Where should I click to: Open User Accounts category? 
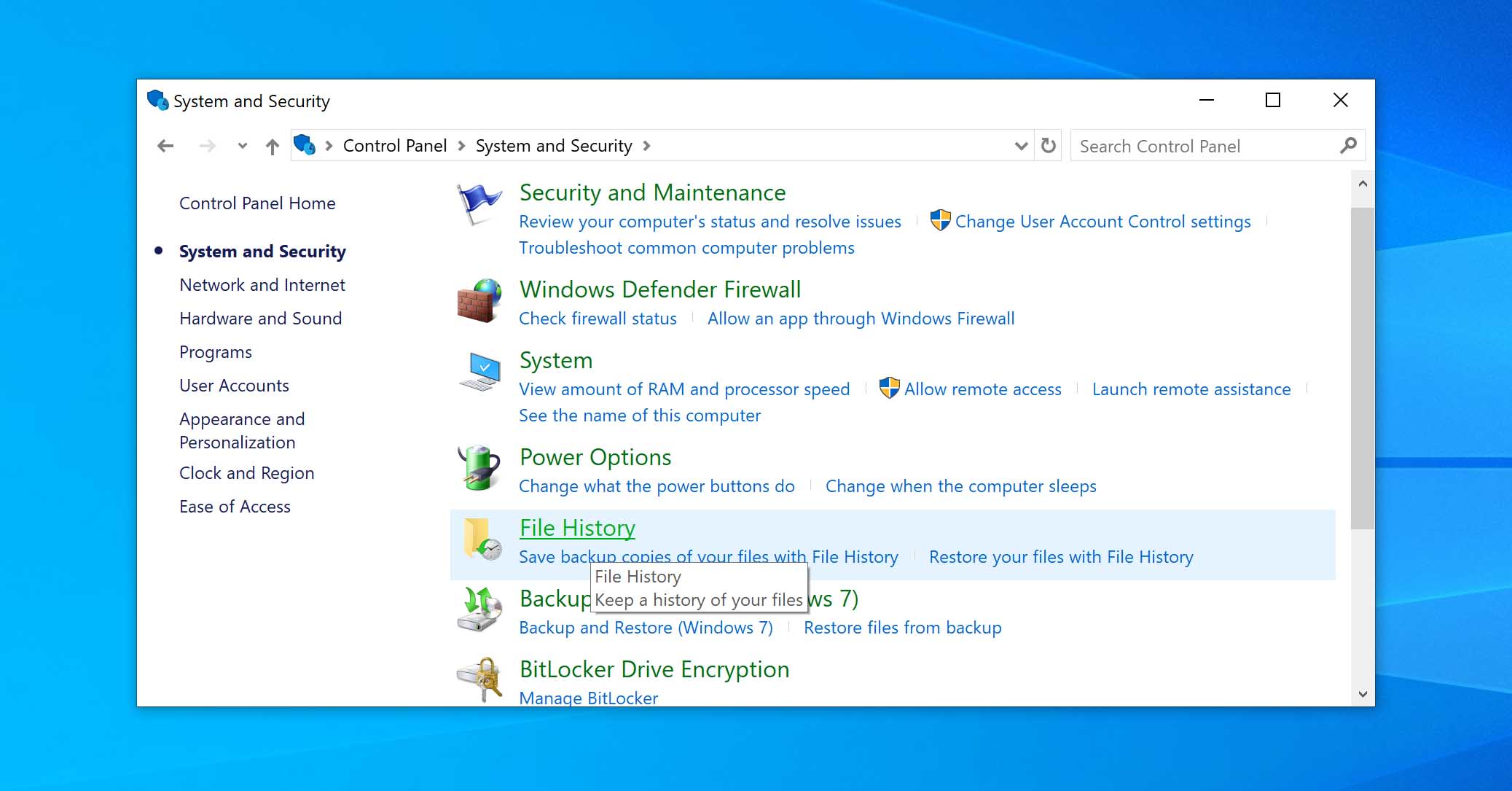pyautogui.click(x=234, y=386)
